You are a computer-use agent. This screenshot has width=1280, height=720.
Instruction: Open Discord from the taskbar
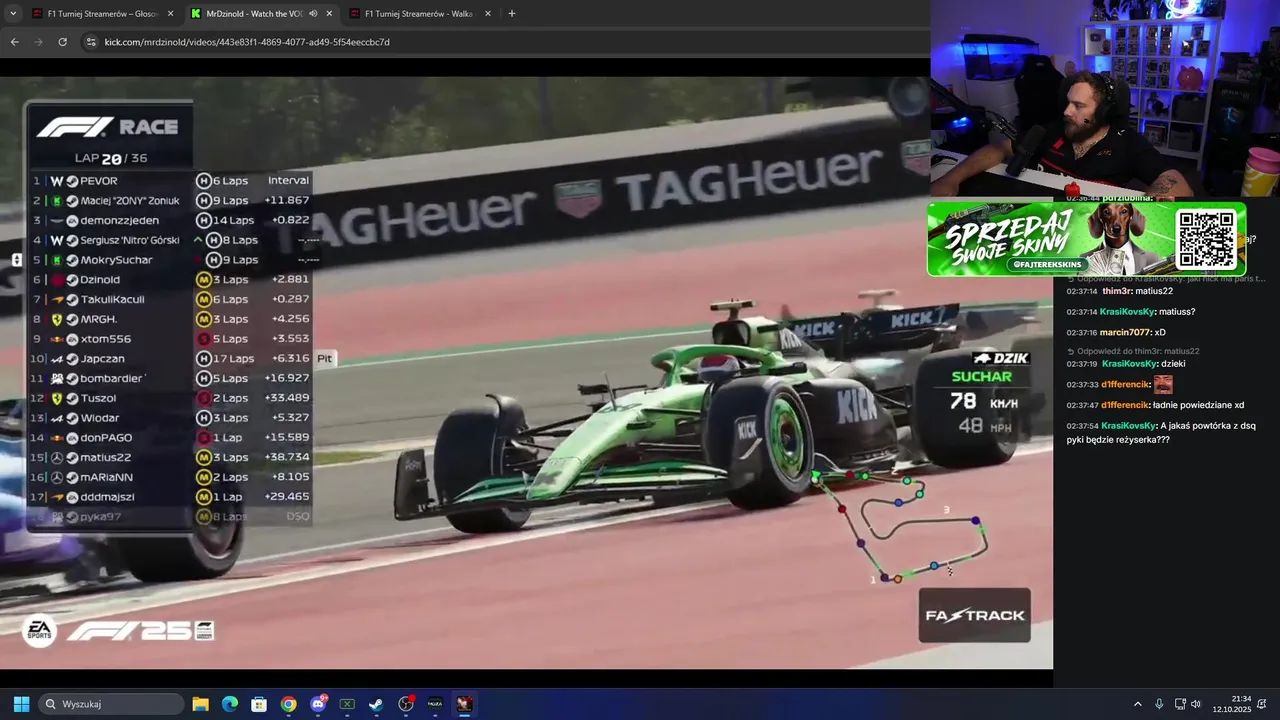coord(319,703)
